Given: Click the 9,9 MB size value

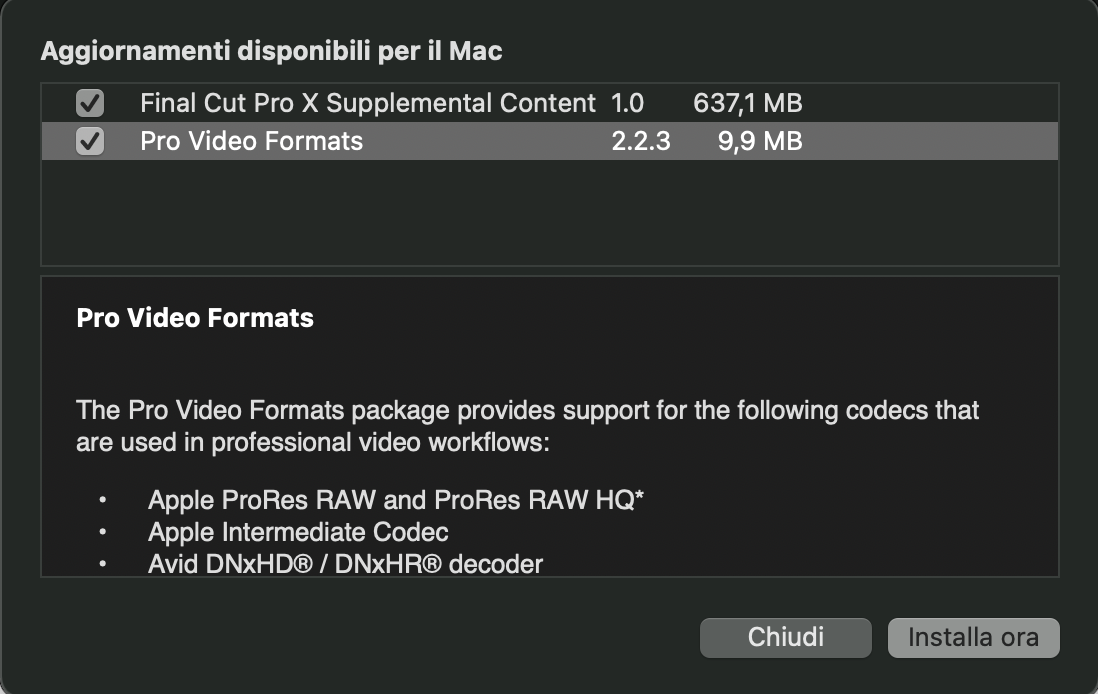Looking at the screenshot, I should pos(760,141).
